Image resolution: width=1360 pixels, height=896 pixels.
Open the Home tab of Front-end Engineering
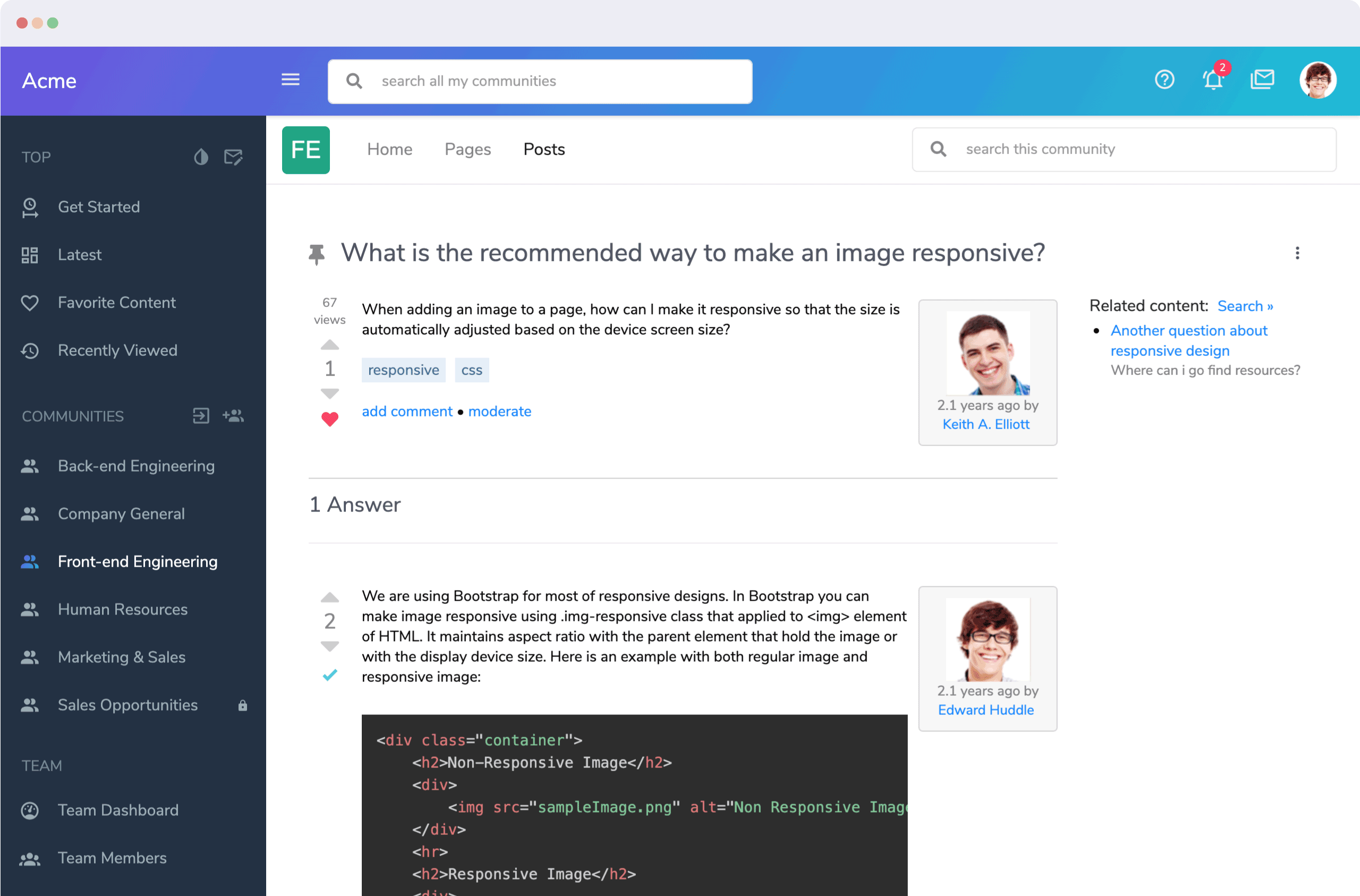tap(389, 149)
